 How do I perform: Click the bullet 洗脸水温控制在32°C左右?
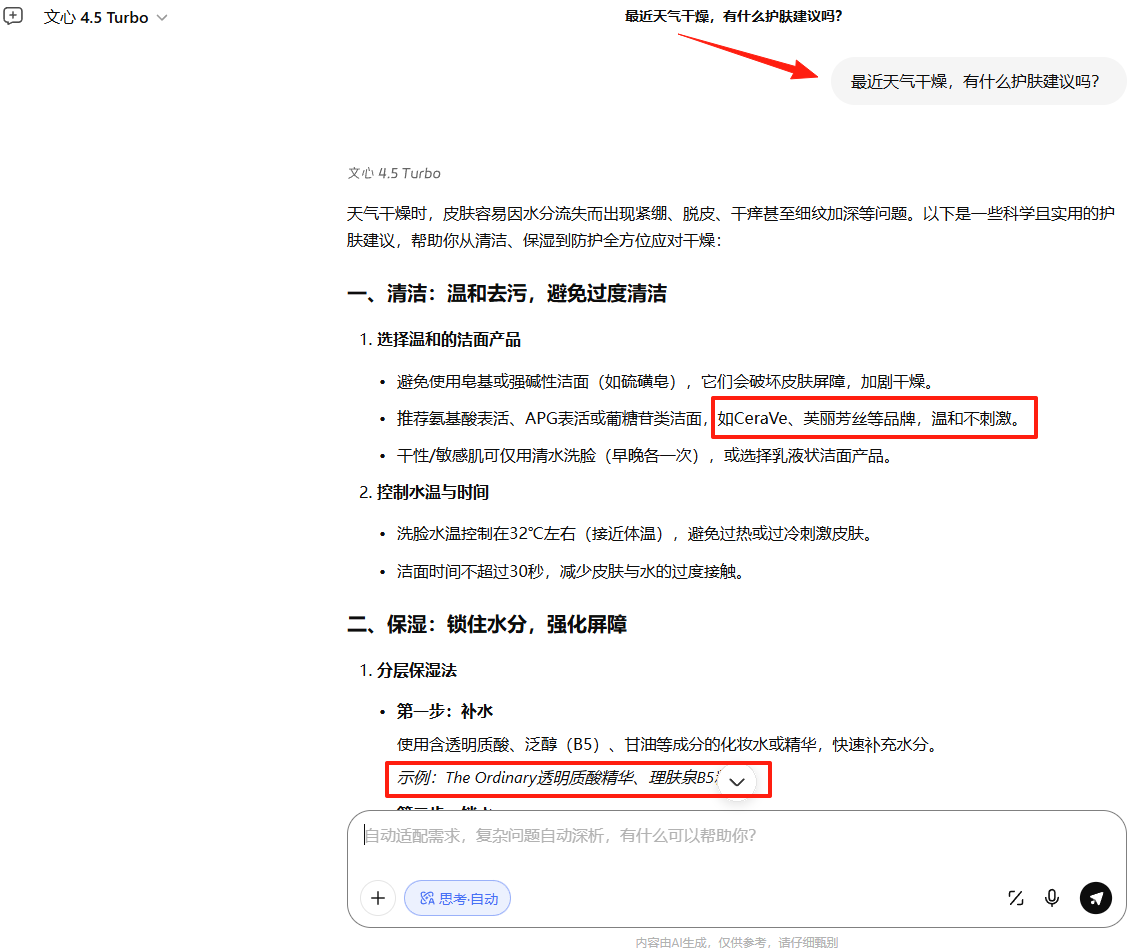pos(634,534)
